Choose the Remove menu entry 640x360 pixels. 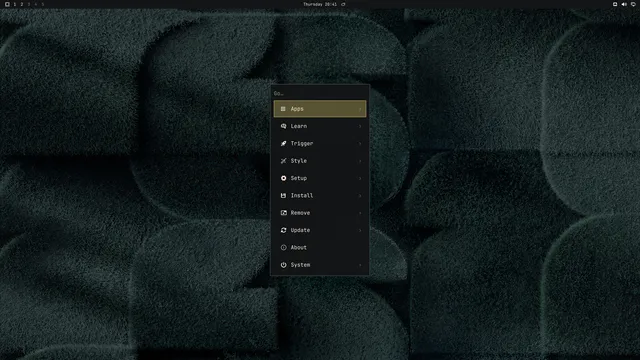coord(320,213)
